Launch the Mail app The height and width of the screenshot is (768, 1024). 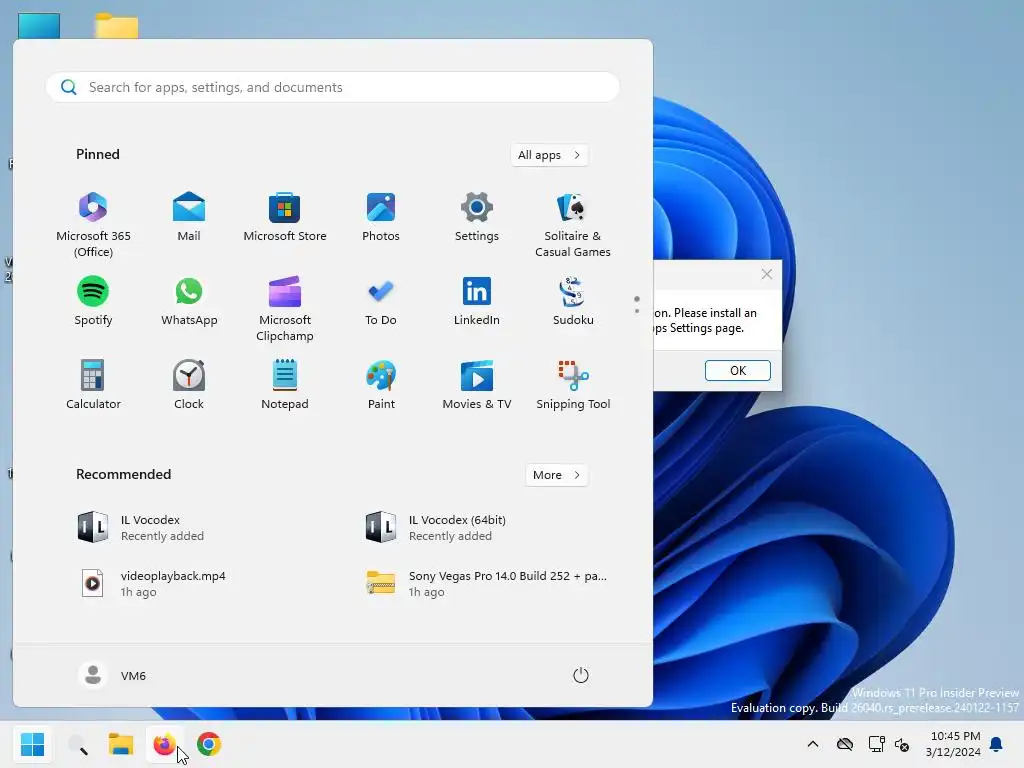(189, 217)
